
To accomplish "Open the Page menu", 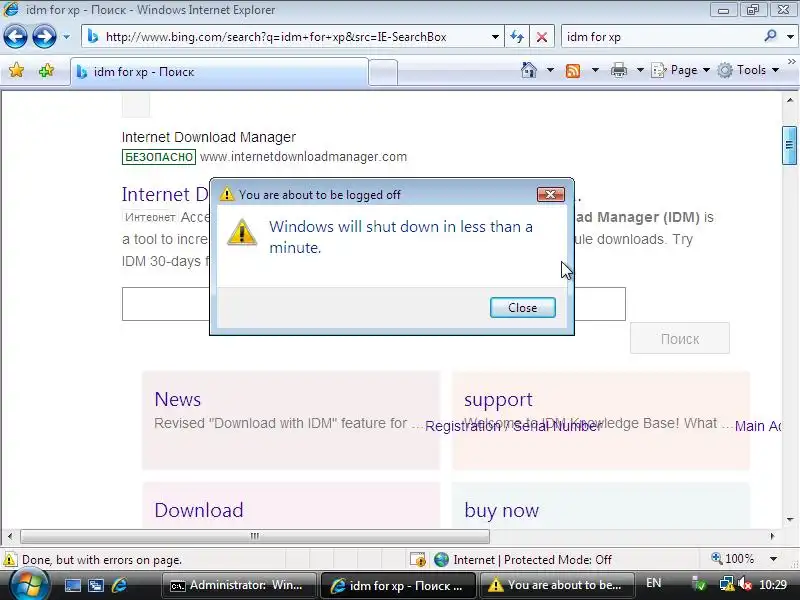I will coord(681,70).
